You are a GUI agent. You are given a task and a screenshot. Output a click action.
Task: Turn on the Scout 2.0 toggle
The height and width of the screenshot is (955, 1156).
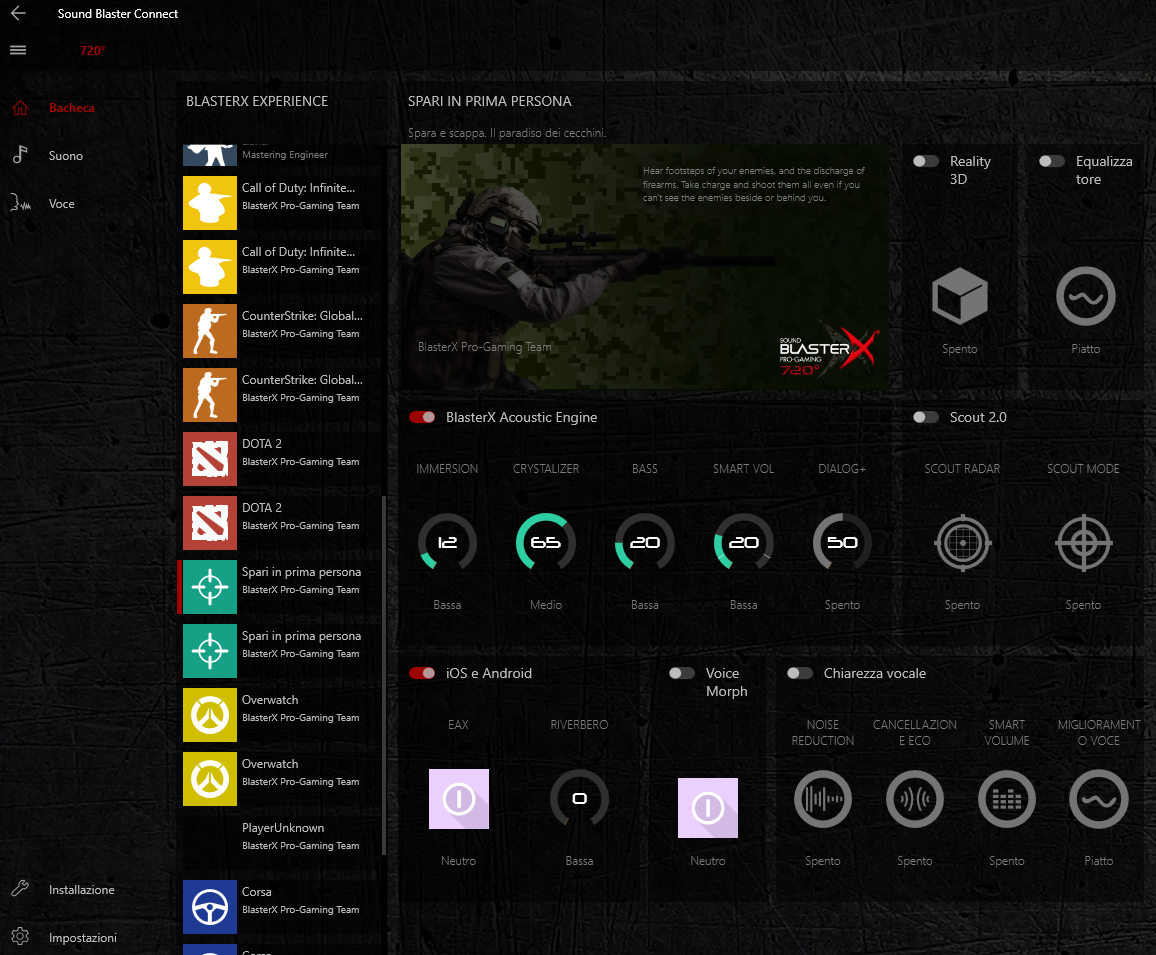[x=926, y=417]
